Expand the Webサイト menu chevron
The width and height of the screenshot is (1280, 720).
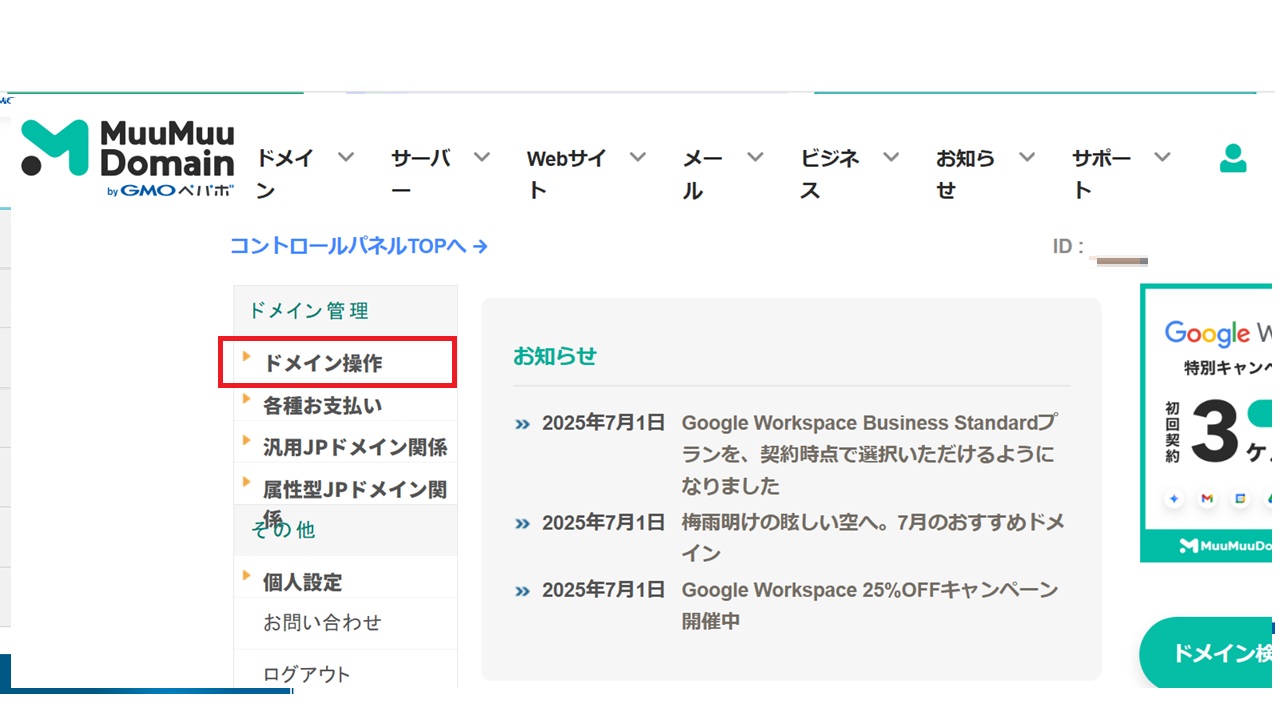pyautogui.click(x=638, y=157)
